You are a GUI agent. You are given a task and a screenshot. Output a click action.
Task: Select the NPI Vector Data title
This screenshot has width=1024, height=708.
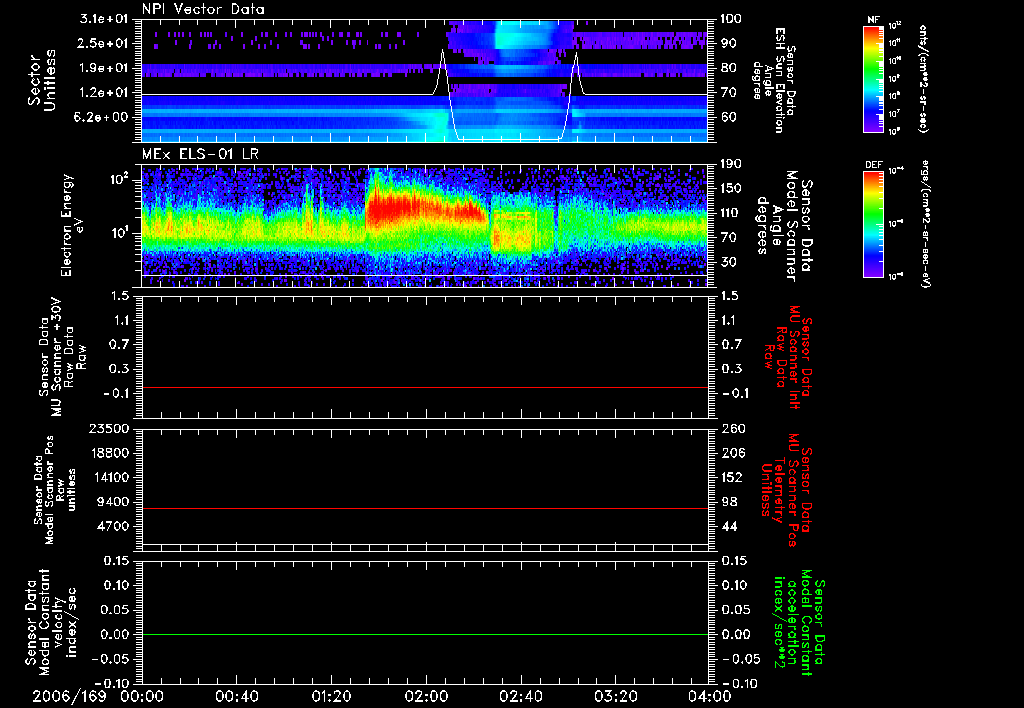(204, 9)
